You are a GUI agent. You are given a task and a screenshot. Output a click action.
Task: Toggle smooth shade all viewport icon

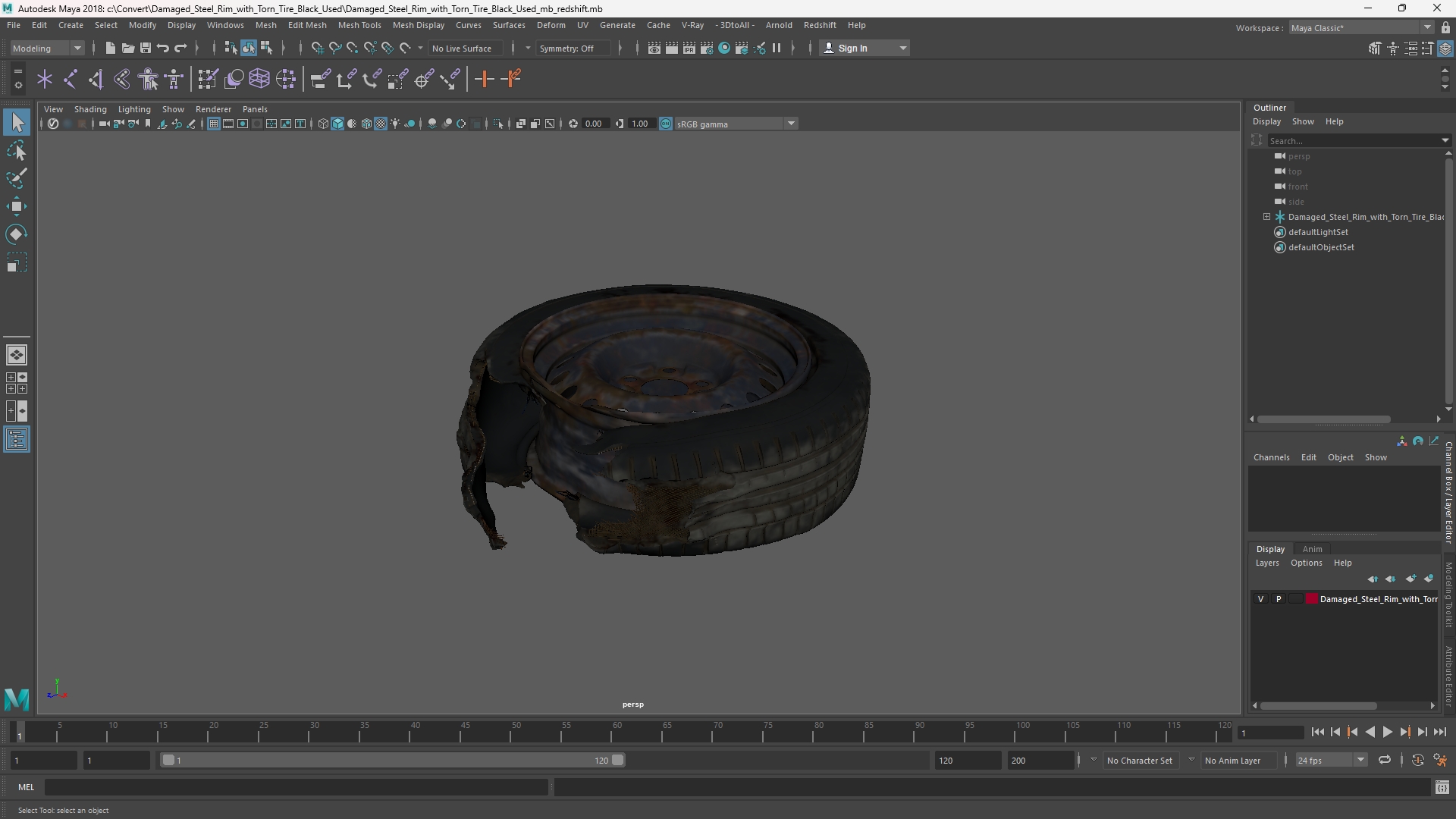pyautogui.click(x=337, y=124)
